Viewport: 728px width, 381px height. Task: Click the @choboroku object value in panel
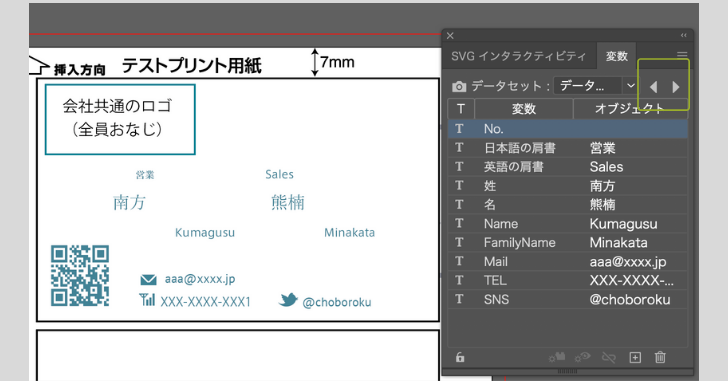630,300
